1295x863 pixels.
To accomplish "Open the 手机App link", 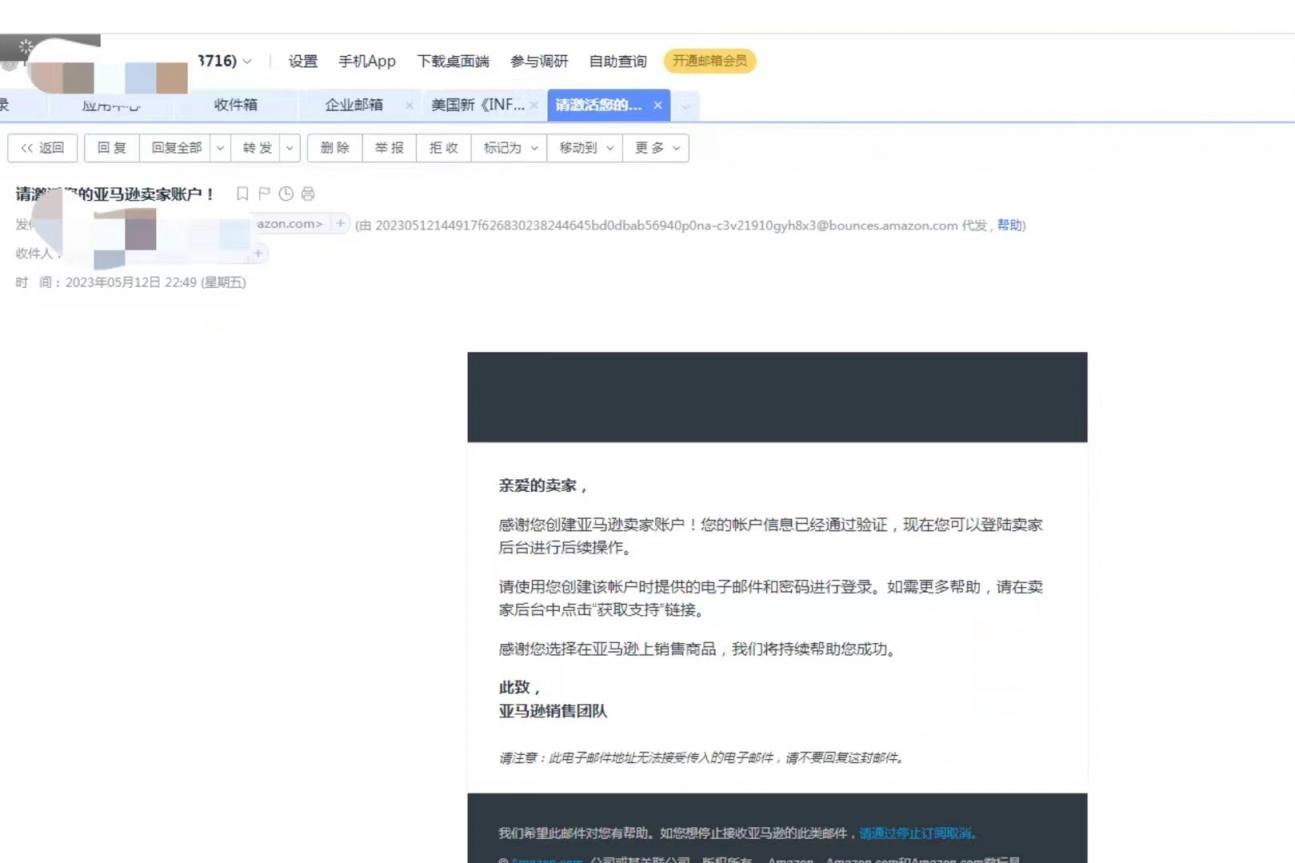I will pos(367,62).
